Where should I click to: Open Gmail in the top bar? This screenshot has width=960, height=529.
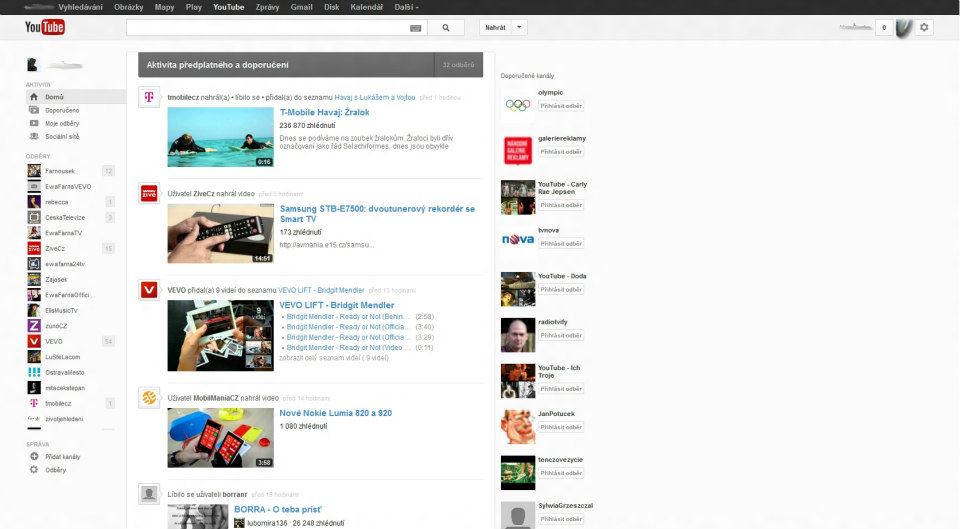tap(301, 7)
